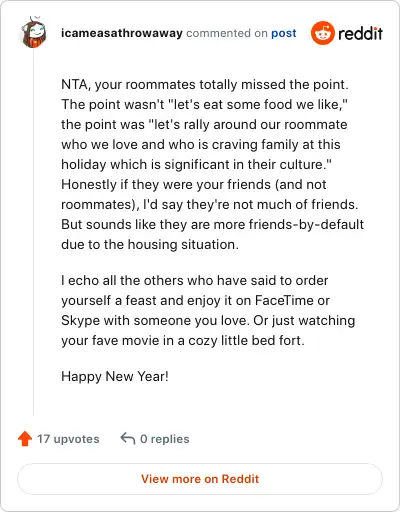The image size is (400, 512).
Task: Click the orange upvote arrow icon
Action: pos(25,439)
